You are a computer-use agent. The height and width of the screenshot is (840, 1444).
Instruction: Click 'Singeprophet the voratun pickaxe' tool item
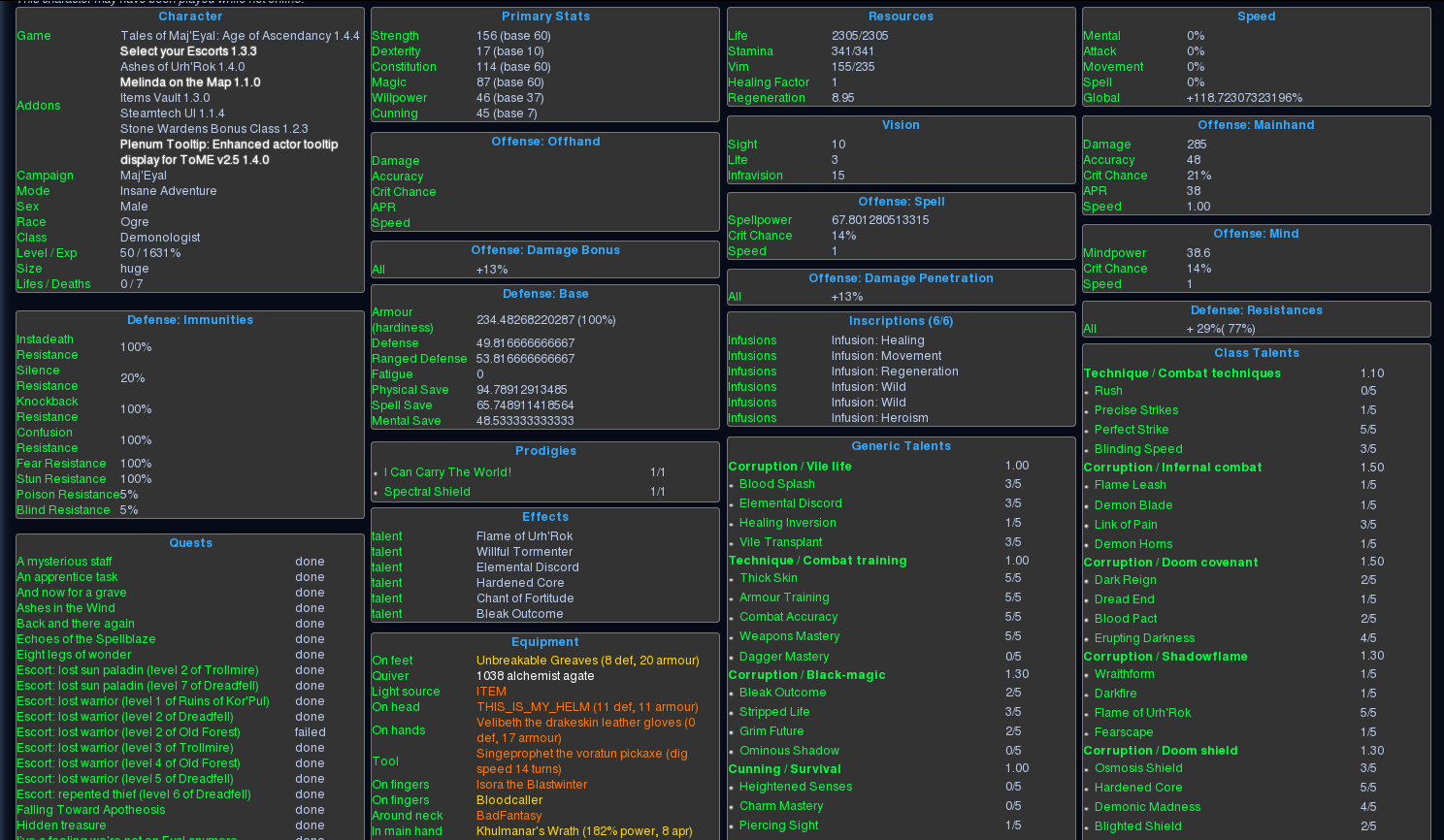coord(582,761)
